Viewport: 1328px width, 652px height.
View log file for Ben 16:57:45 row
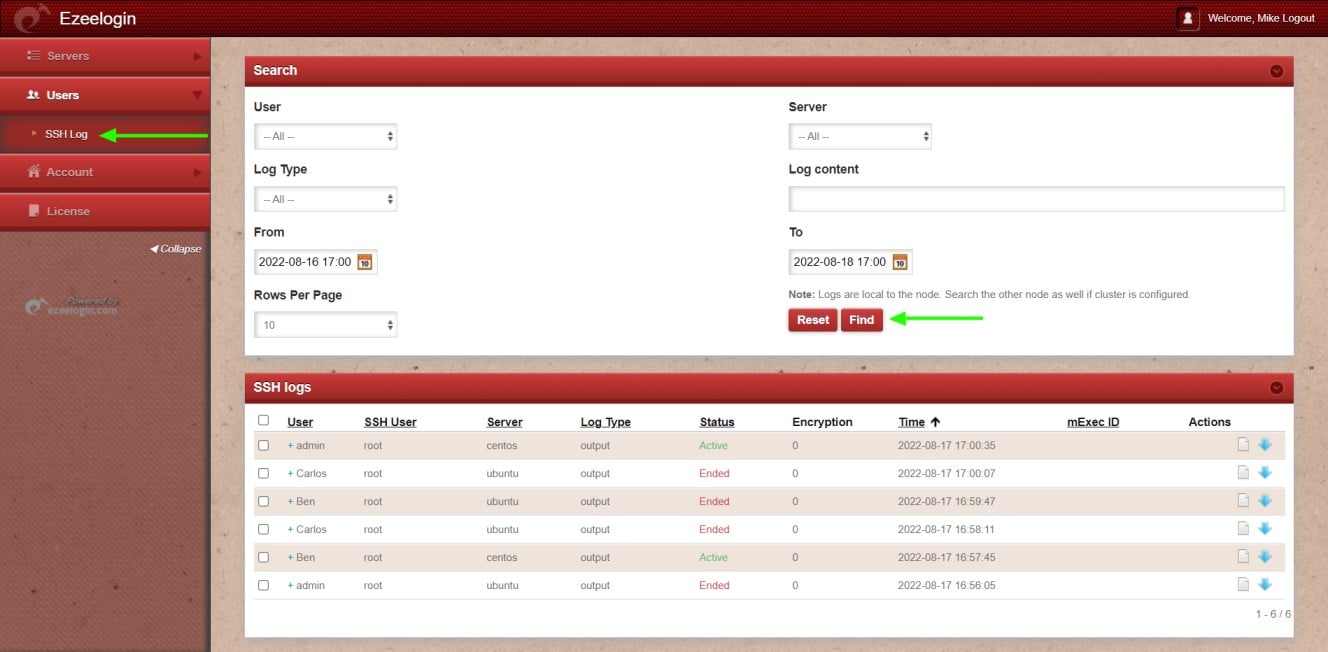[x=1243, y=557]
